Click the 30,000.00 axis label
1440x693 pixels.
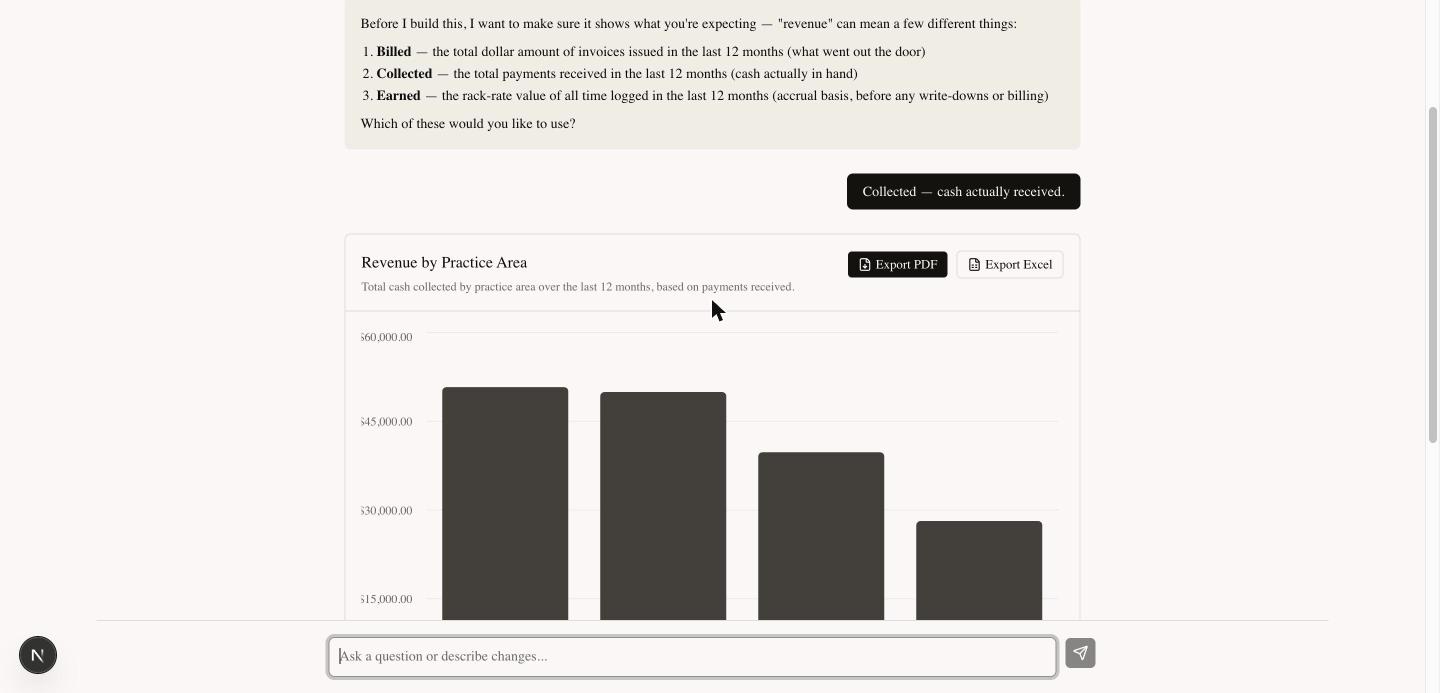click(x=387, y=511)
